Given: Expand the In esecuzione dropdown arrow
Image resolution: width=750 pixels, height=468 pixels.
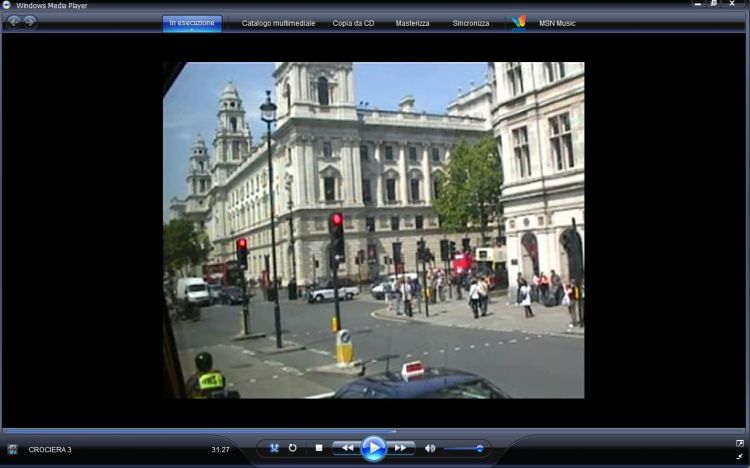Looking at the screenshot, I should click(192, 30).
